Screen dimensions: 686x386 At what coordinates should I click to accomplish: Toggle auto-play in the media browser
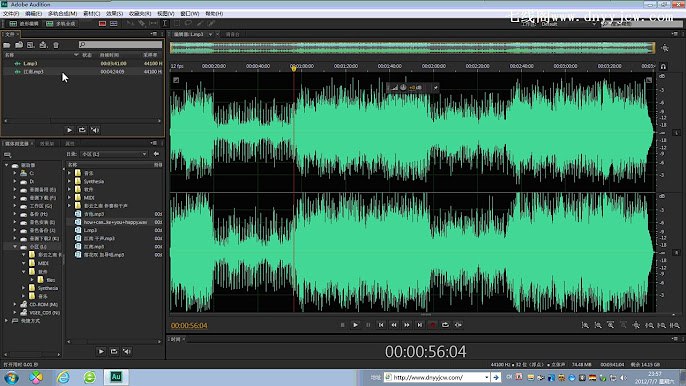(x=127, y=351)
